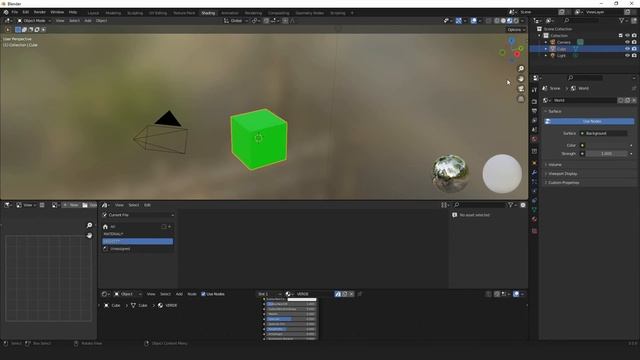Open the Slot 1 material slot dropdown
Viewport: 640px width, 360px height.
[269, 294]
